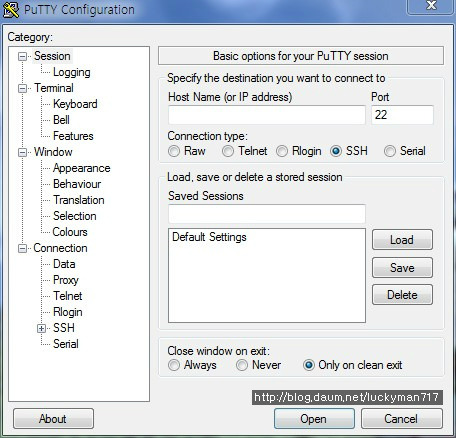The width and height of the screenshot is (456, 438).
Task: Click the Open button to connect
Action: pyautogui.click(x=314, y=419)
